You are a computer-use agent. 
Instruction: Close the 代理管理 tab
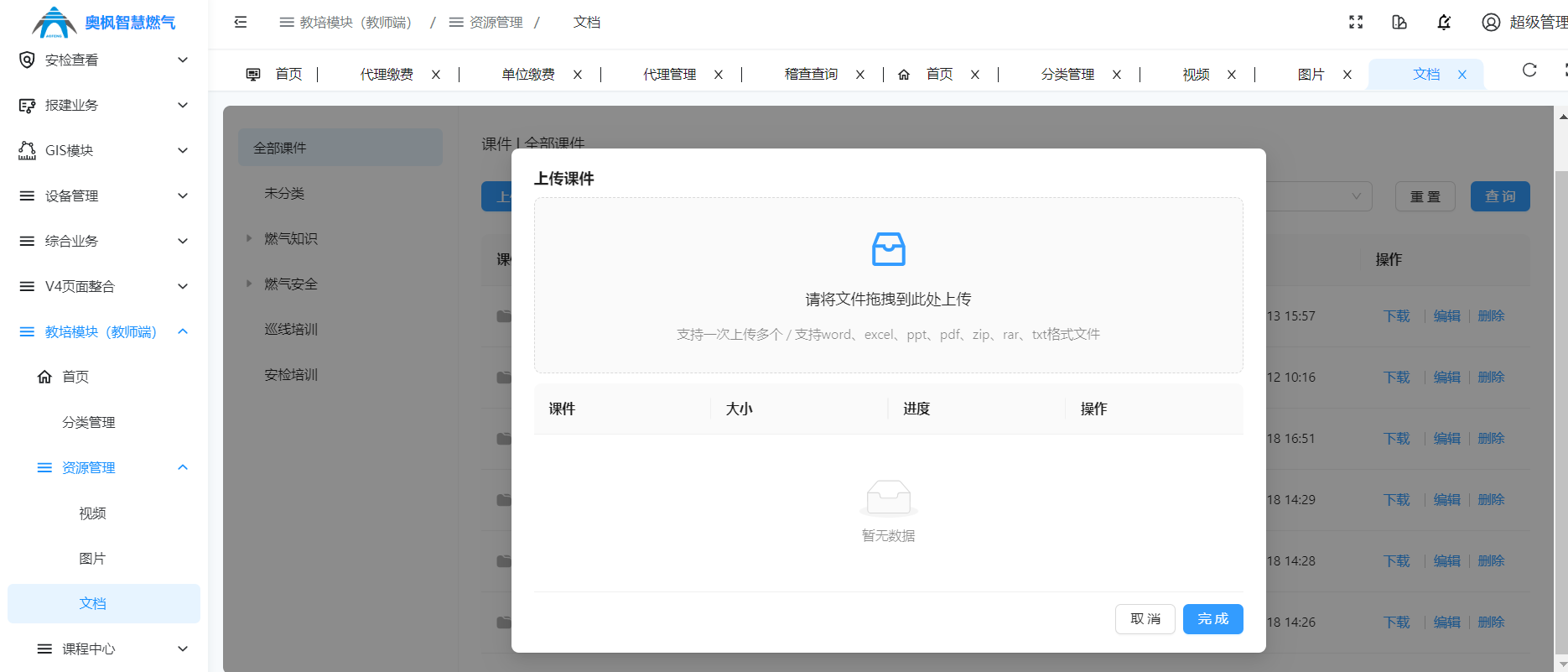(x=719, y=74)
